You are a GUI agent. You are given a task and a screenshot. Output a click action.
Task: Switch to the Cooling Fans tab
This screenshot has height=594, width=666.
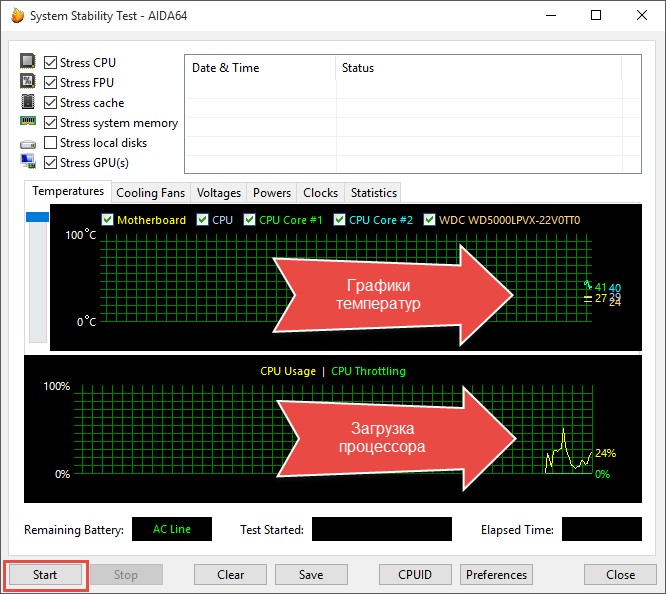(x=151, y=193)
